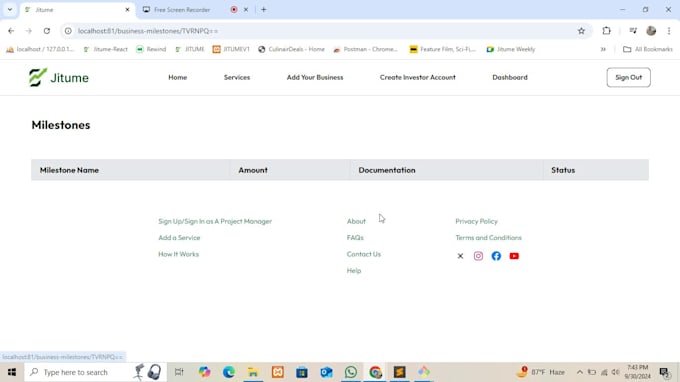Image resolution: width=680 pixels, height=382 pixels.
Task: Open the Jitume Weekly bookmark
Action: (x=511, y=49)
